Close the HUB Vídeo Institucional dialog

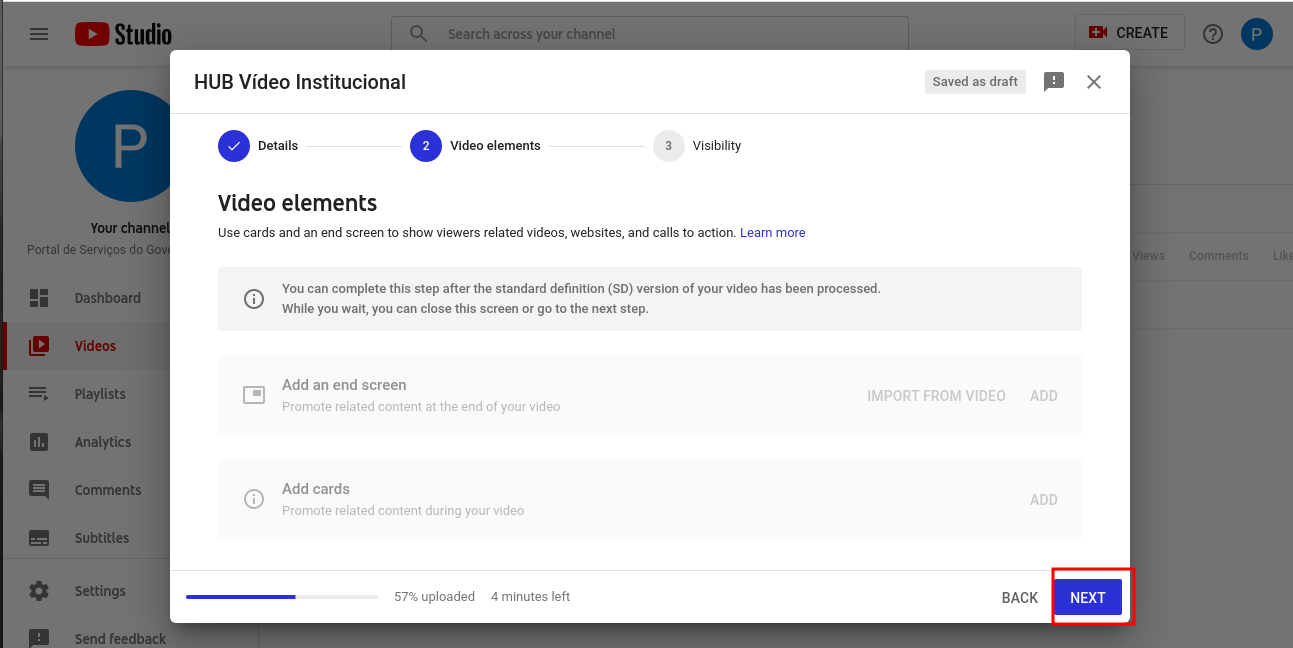click(1094, 82)
